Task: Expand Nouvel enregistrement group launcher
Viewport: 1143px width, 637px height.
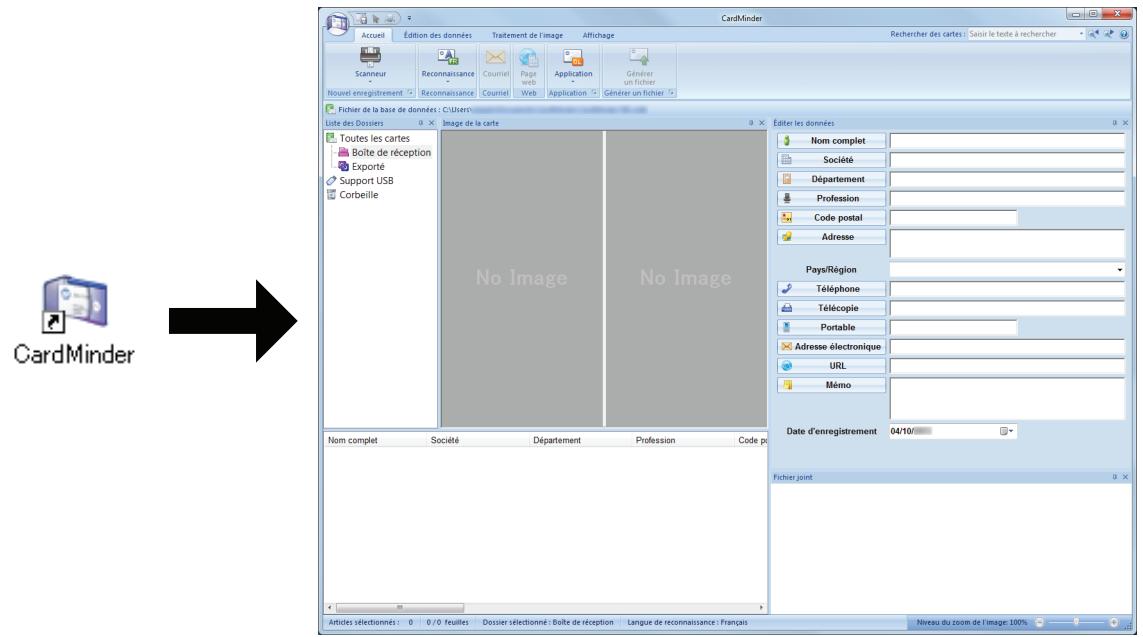Action: click(410, 93)
